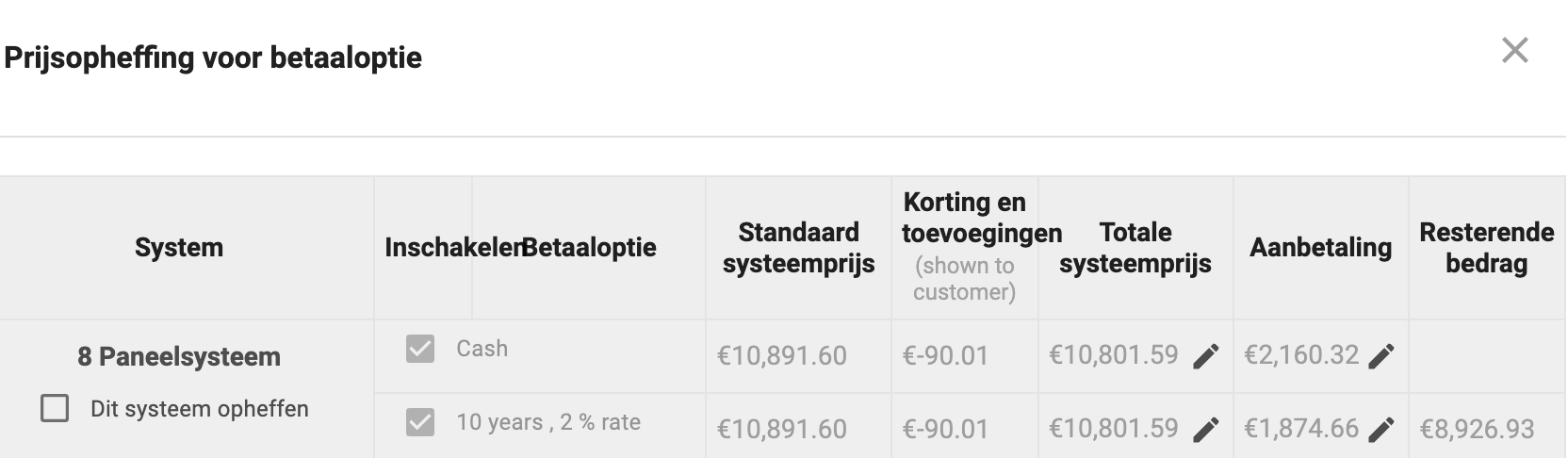1568x458 pixels.
Task: Click the System column header
Action: tap(179, 248)
